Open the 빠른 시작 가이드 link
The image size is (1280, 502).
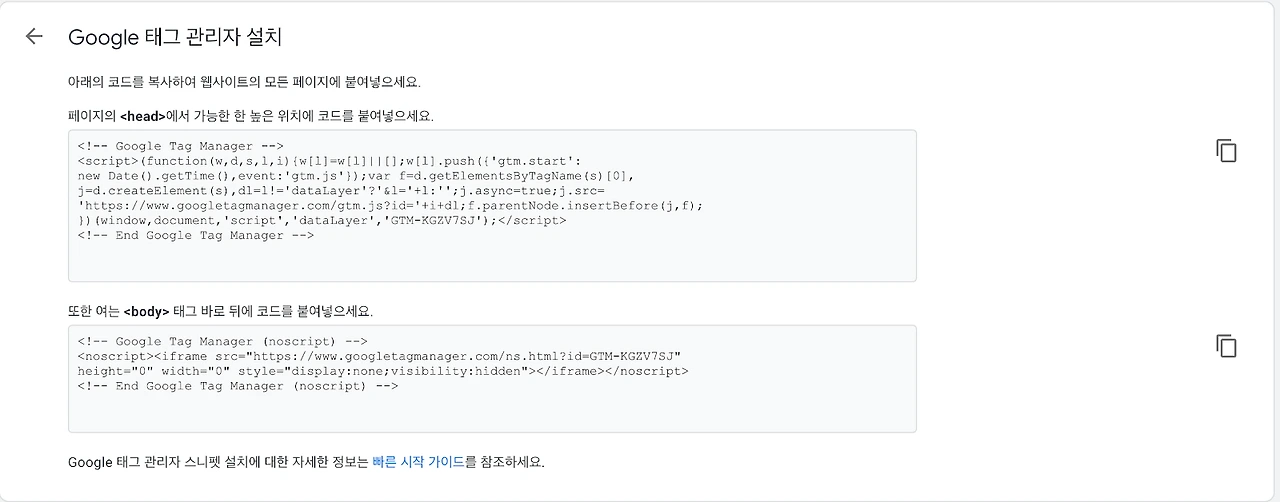click(x=418, y=462)
